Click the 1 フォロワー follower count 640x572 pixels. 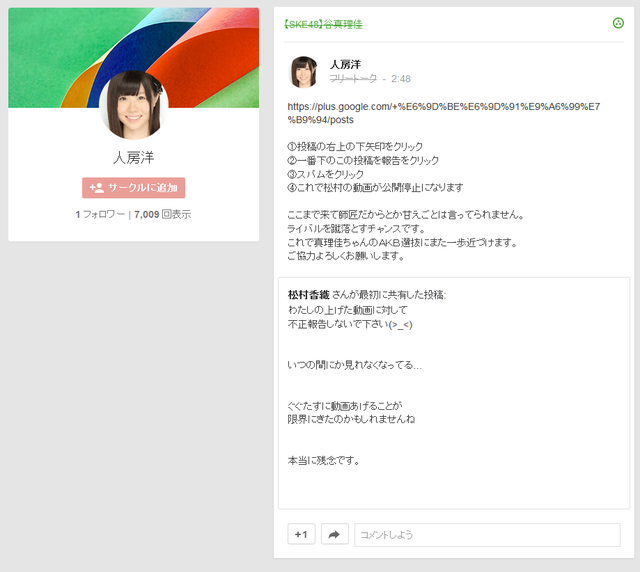coord(100,214)
